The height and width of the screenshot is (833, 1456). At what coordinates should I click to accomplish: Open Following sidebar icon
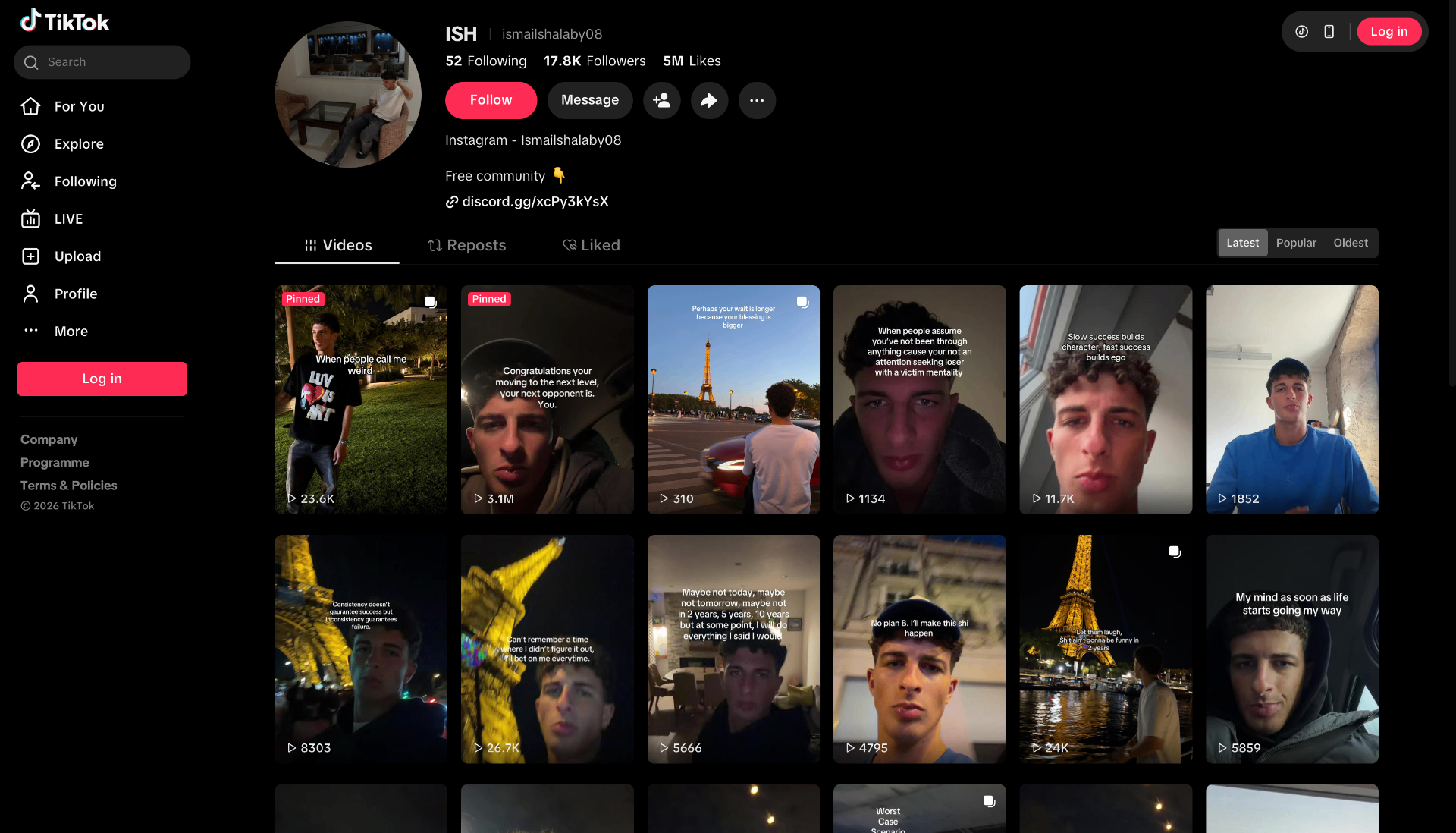30,181
